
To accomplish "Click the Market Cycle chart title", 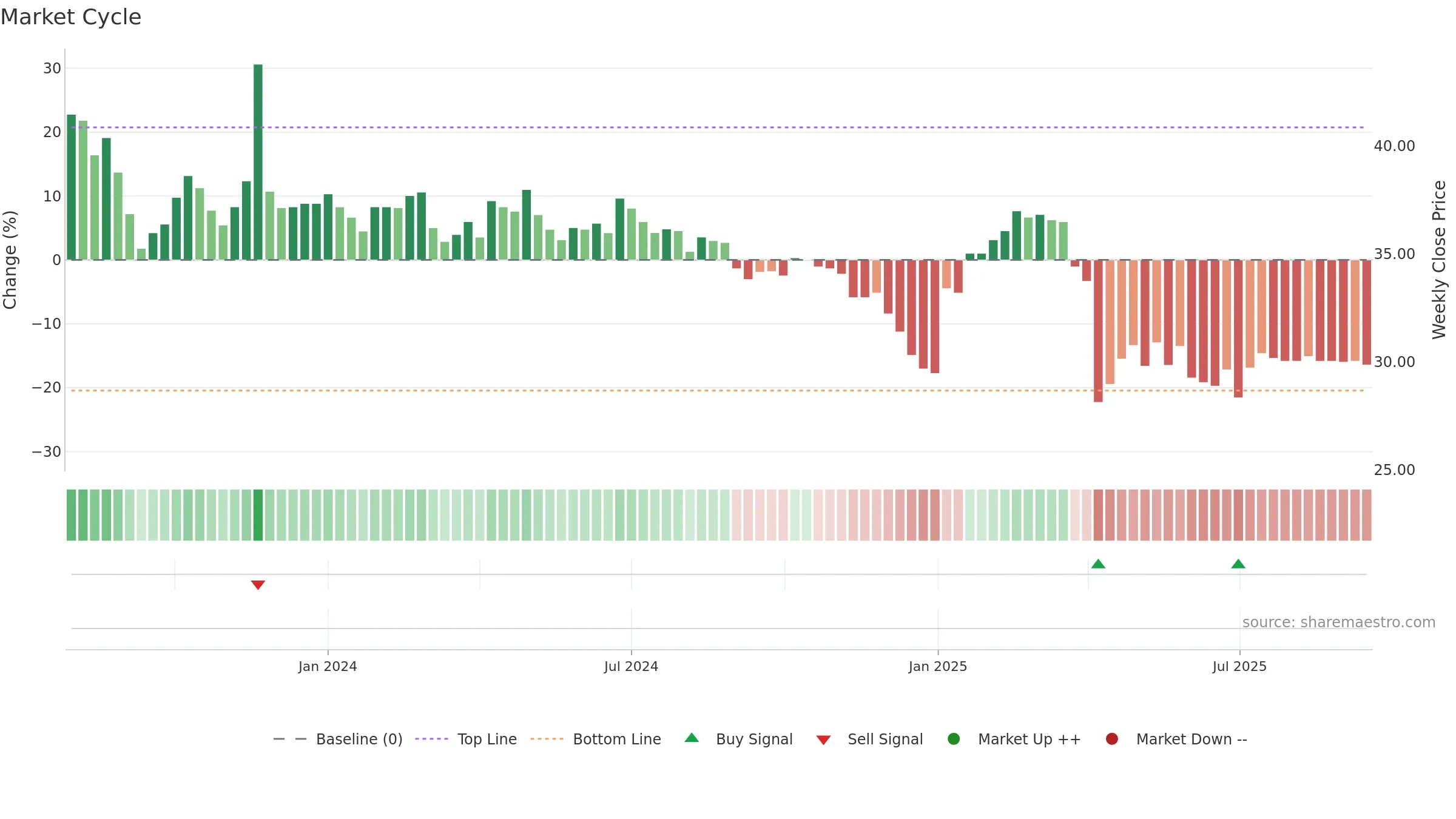I will (71, 17).
